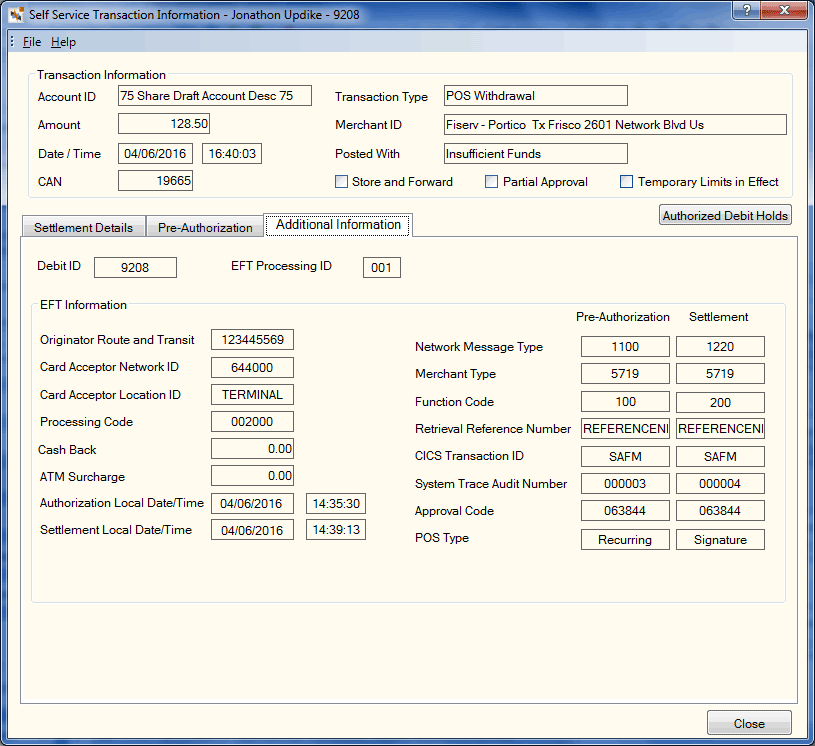
Task: Click the Merchant ID field Fiserv - Portico
Action: click(615, 125)
